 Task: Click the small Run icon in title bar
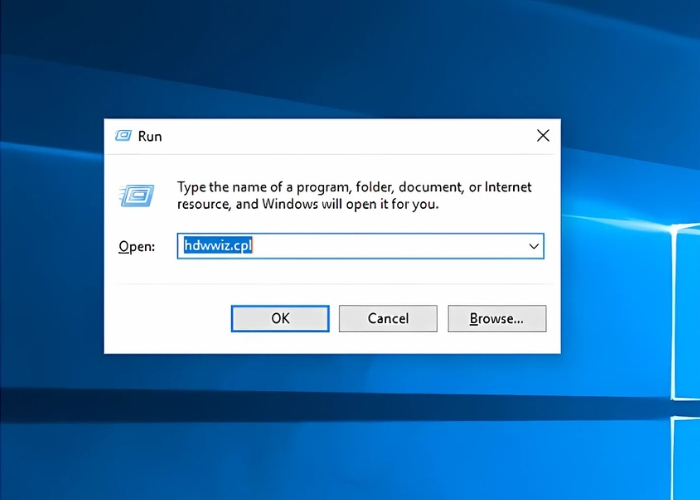(x=123, y=135)
